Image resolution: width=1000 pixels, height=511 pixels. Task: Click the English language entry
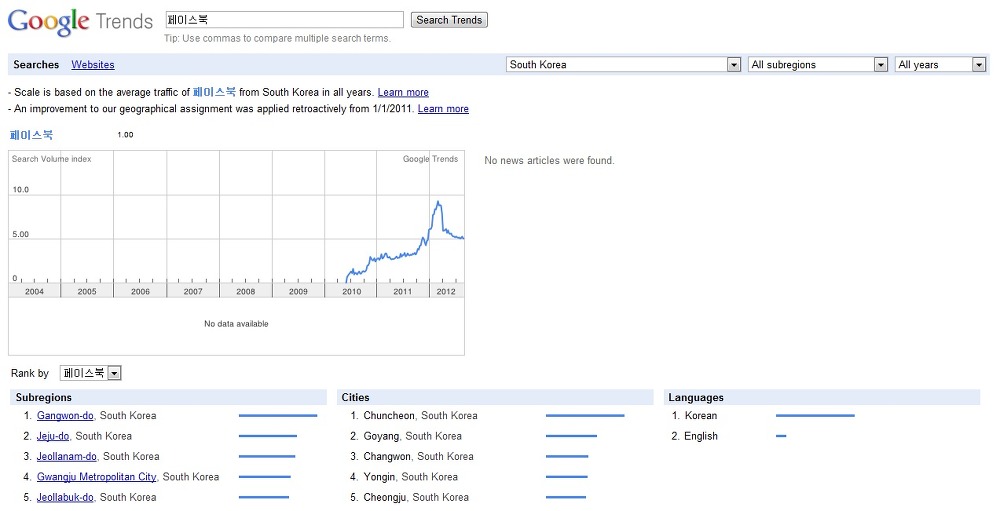pos(701,436)
